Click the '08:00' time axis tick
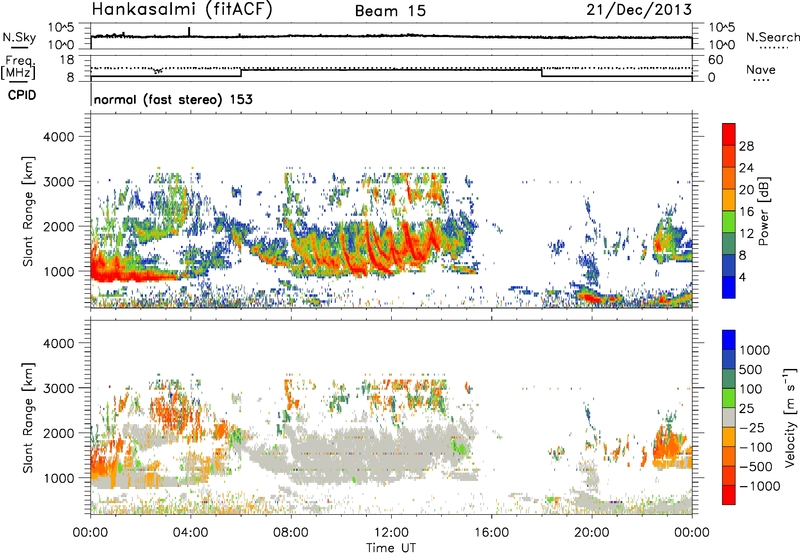This screenshot has width=800, height=554. click(x=291, y=533)
